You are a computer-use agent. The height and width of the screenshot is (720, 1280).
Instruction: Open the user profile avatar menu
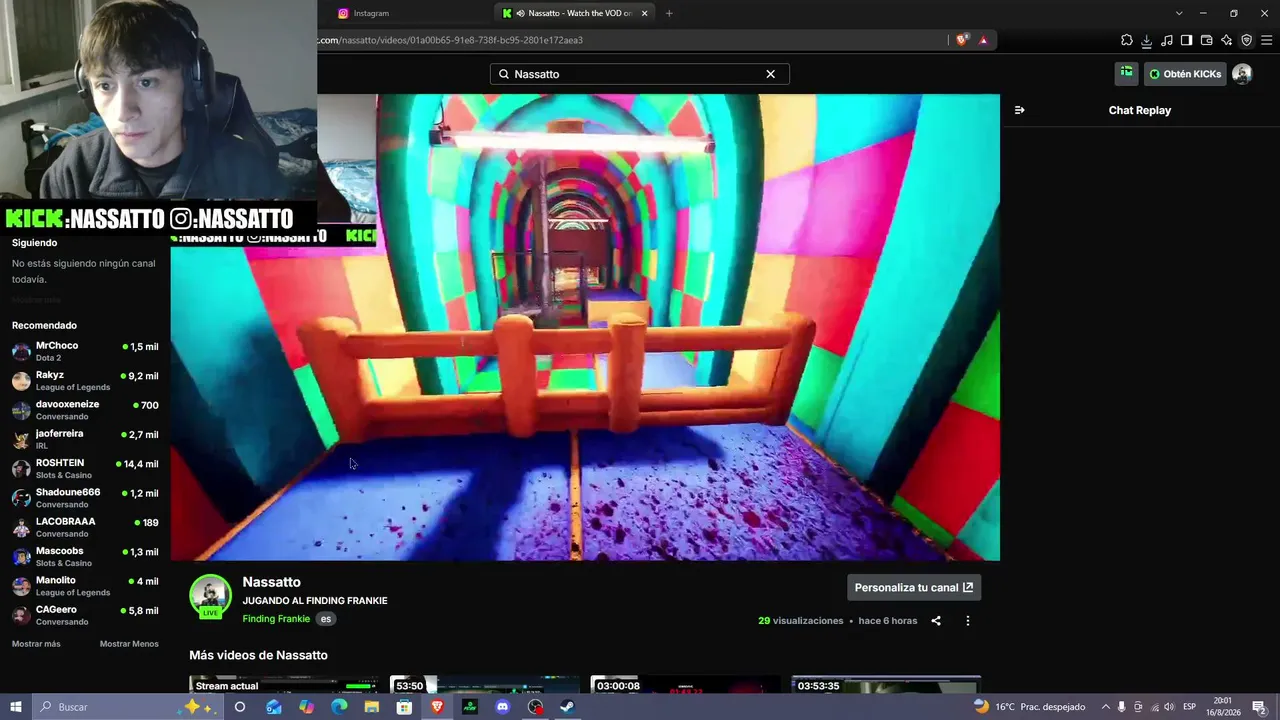point(1242,74)
